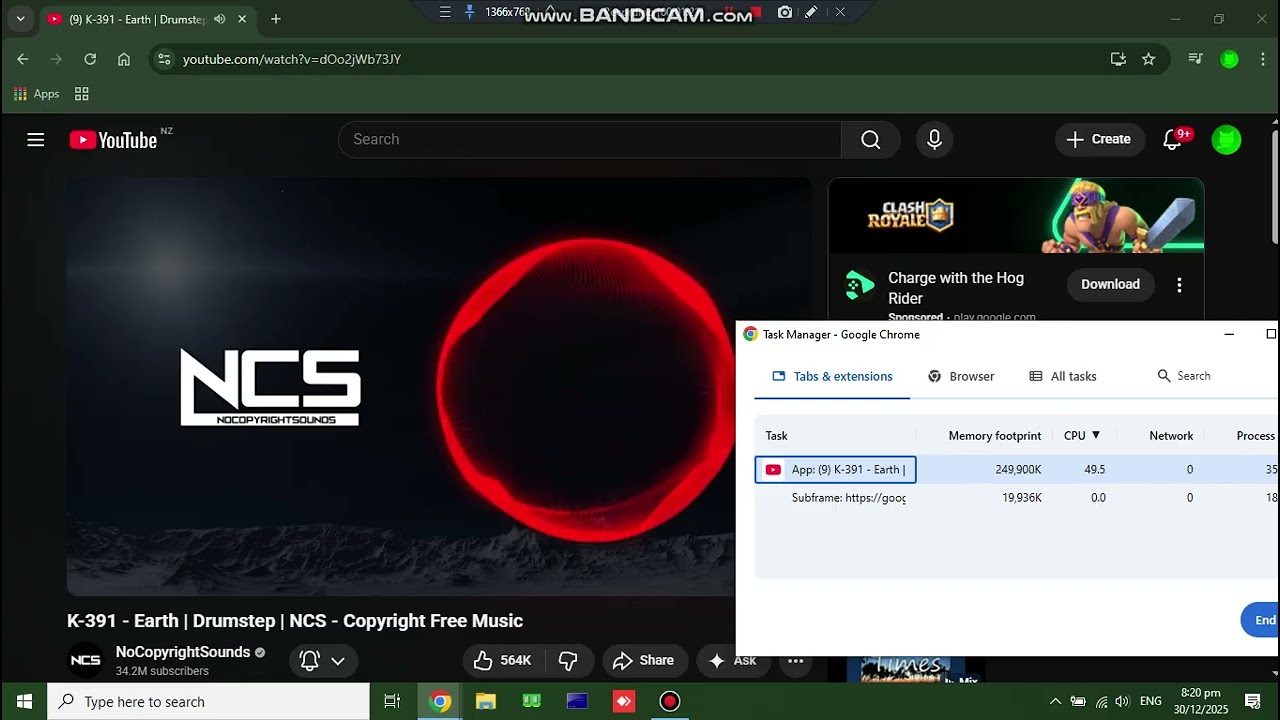Open ad options three-dot menu
The width and height of the screenshot is (1280, 720).
[x=1179, y=285]
